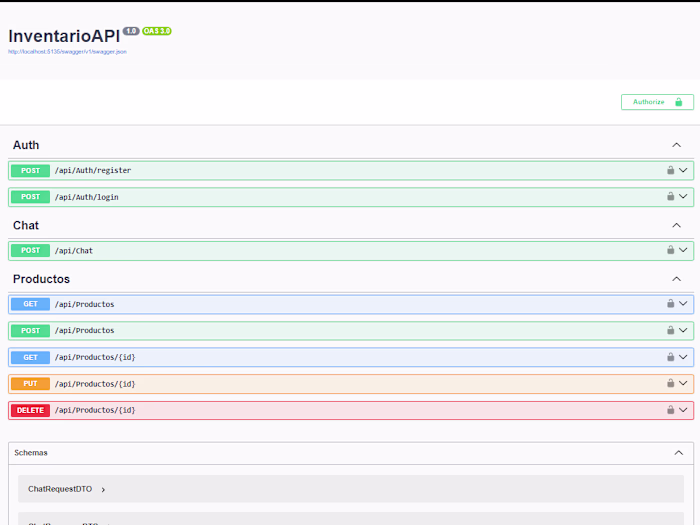Image resolution: width=700 pixels, height=525 pixels.
Task: Click the 1.0 version badge
Action: (x=131, y=31)
